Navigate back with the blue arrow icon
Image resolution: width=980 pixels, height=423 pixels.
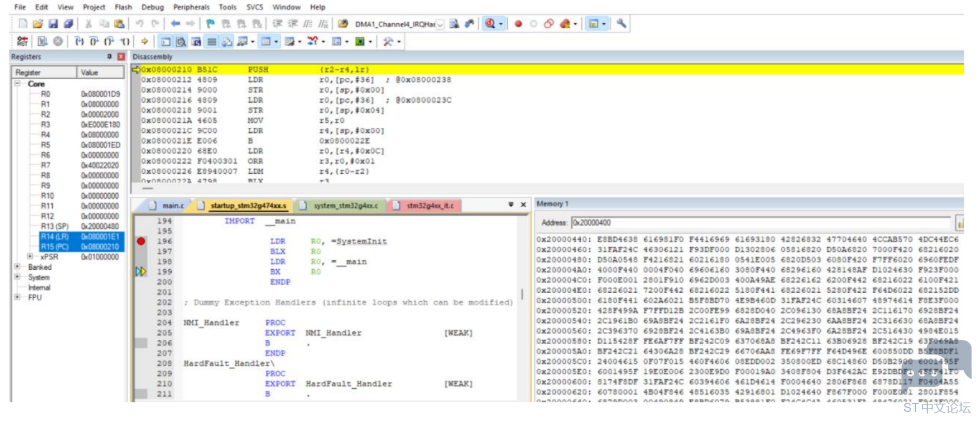pos(176,24)
